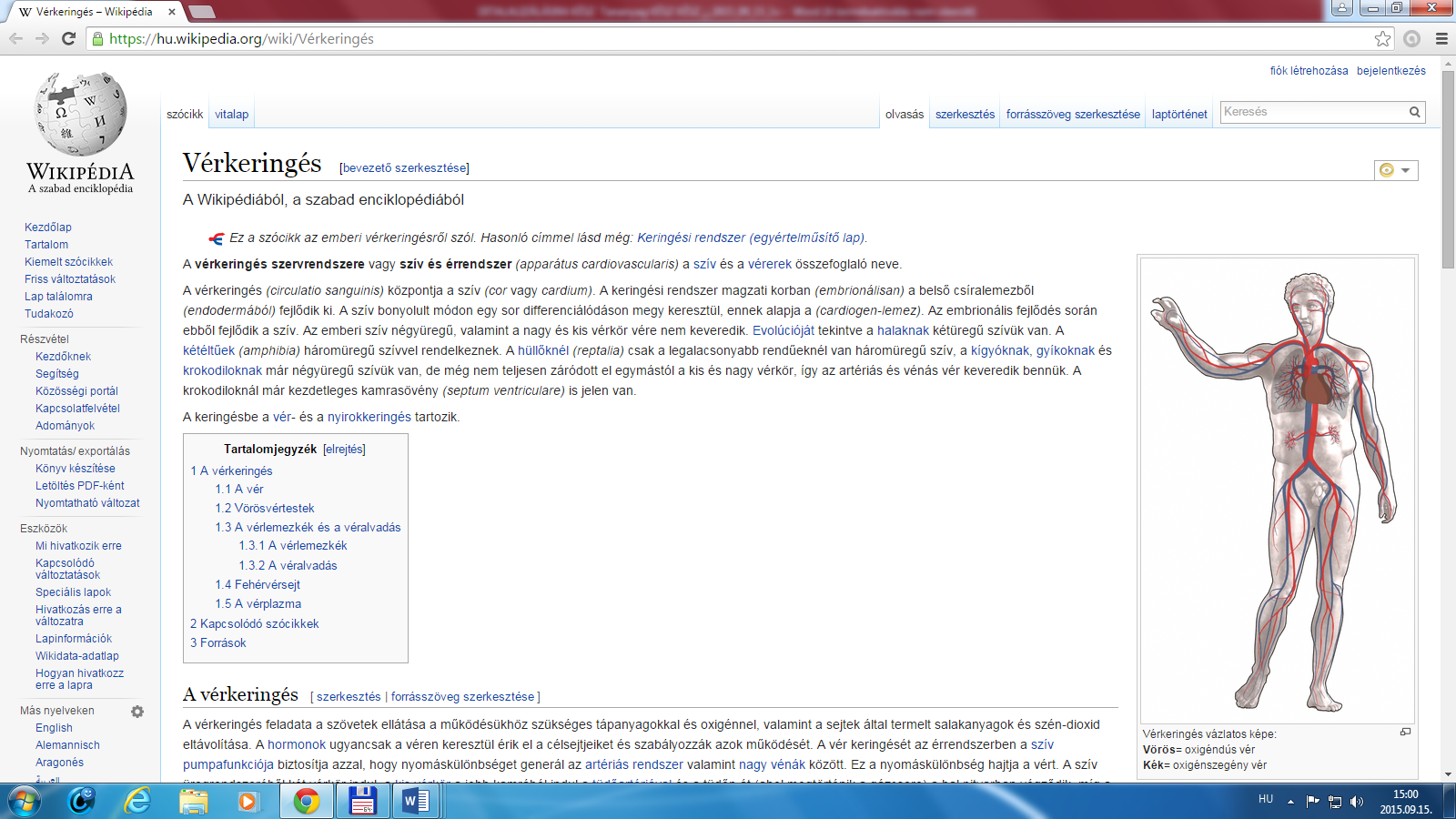Screen dimensions: 1456x819
Task: Launch Internet Explorer from taskbar
Action: (138, 801)
